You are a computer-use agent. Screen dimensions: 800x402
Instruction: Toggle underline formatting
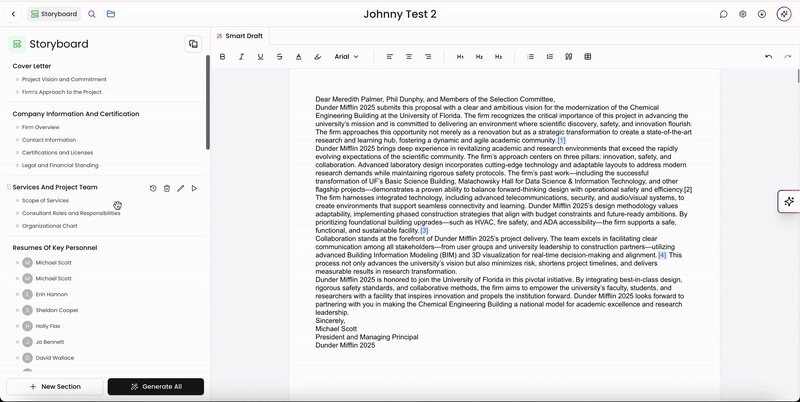[x=260, y=57]
